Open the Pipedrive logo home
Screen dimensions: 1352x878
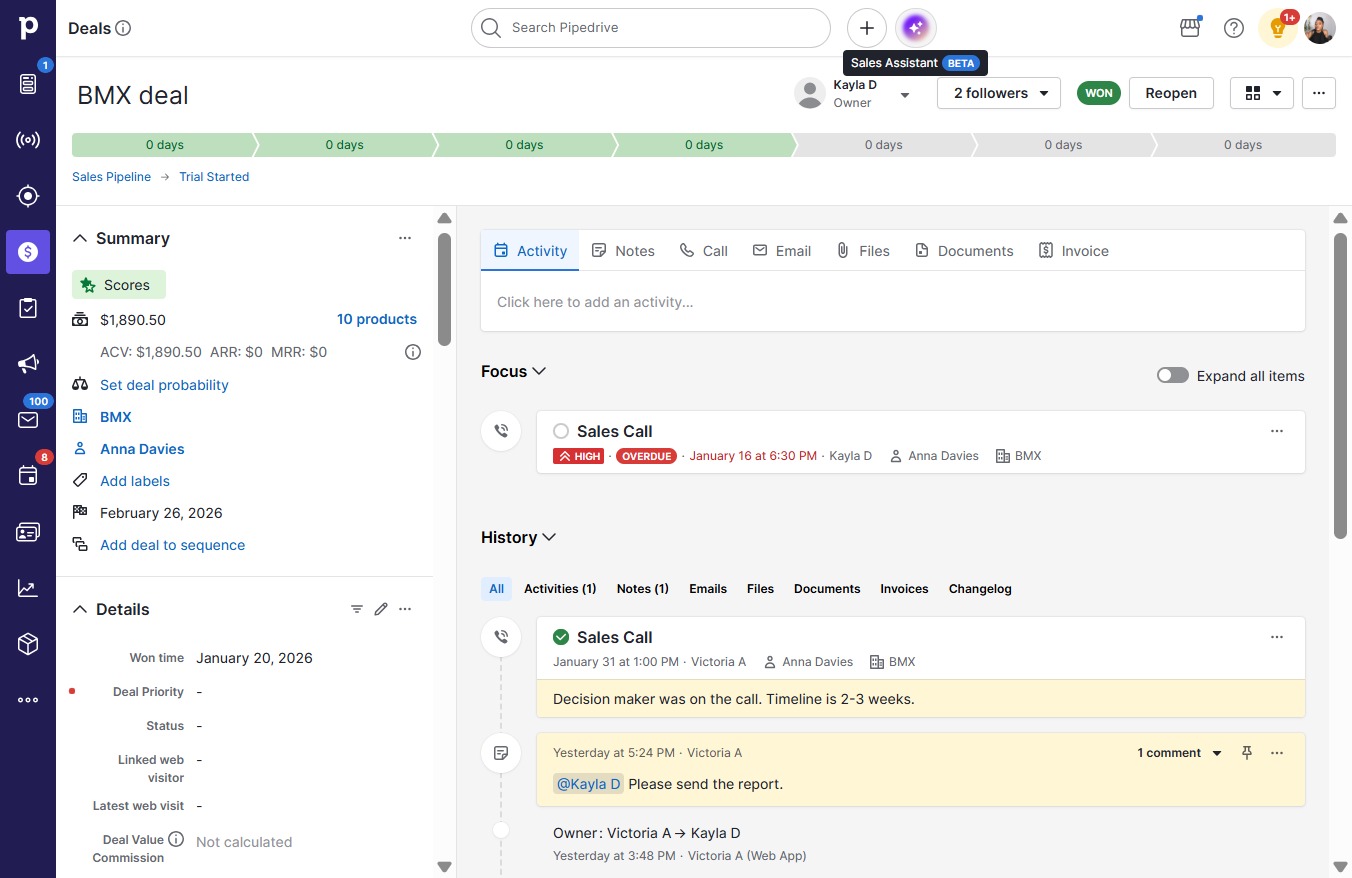pyautogui.click(x=28, y=28)
